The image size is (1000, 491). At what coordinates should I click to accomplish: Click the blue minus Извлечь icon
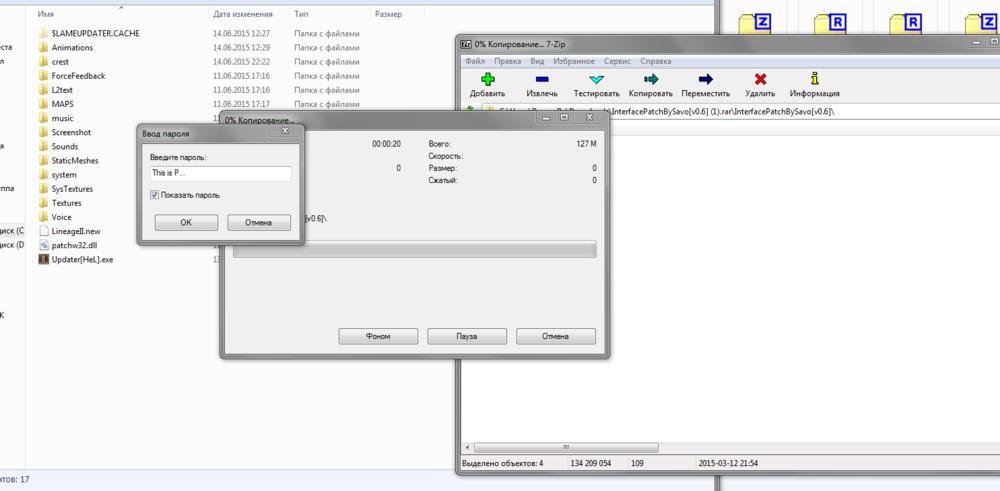pos(541,79)
